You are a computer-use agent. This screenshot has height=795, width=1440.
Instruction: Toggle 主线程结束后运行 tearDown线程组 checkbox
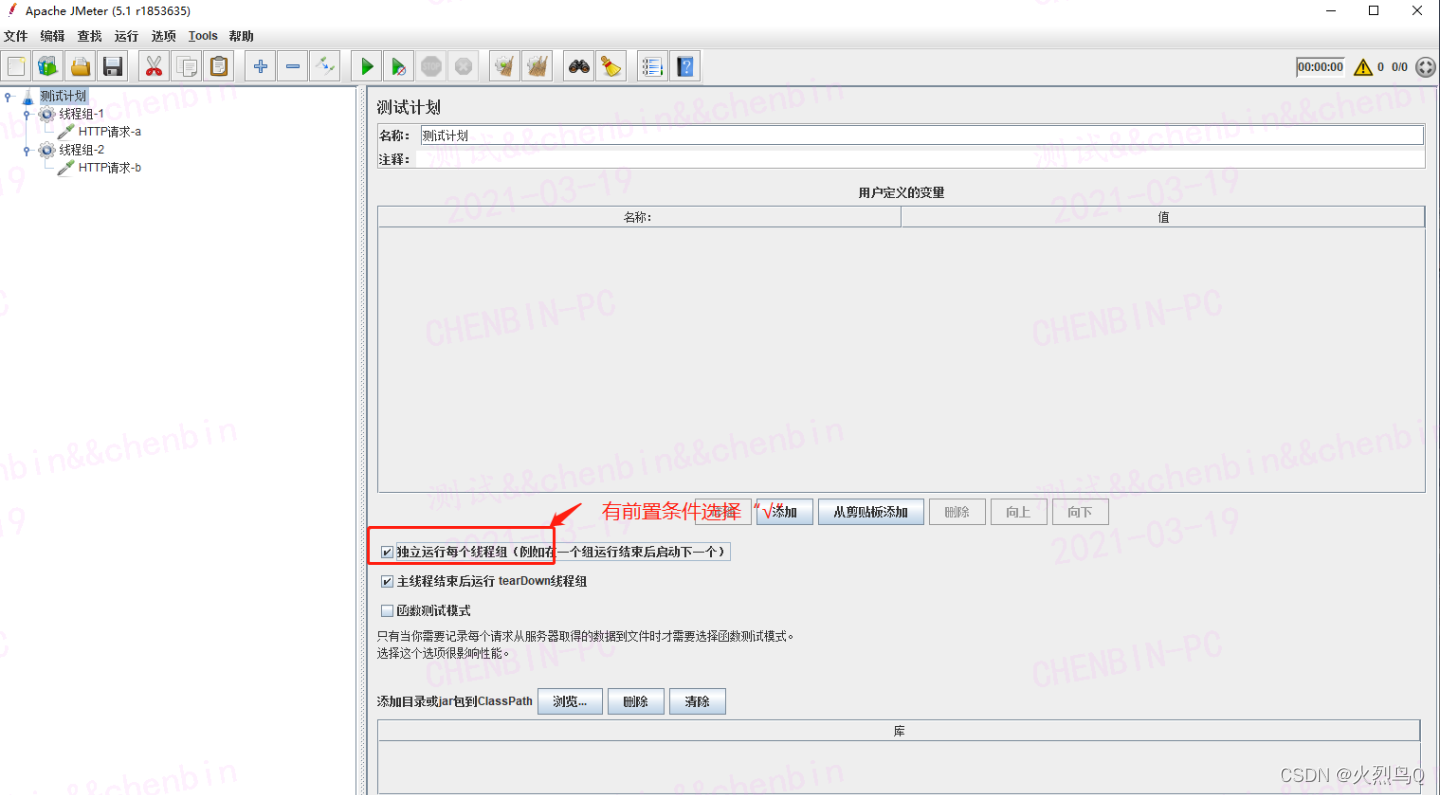(387, 581)
